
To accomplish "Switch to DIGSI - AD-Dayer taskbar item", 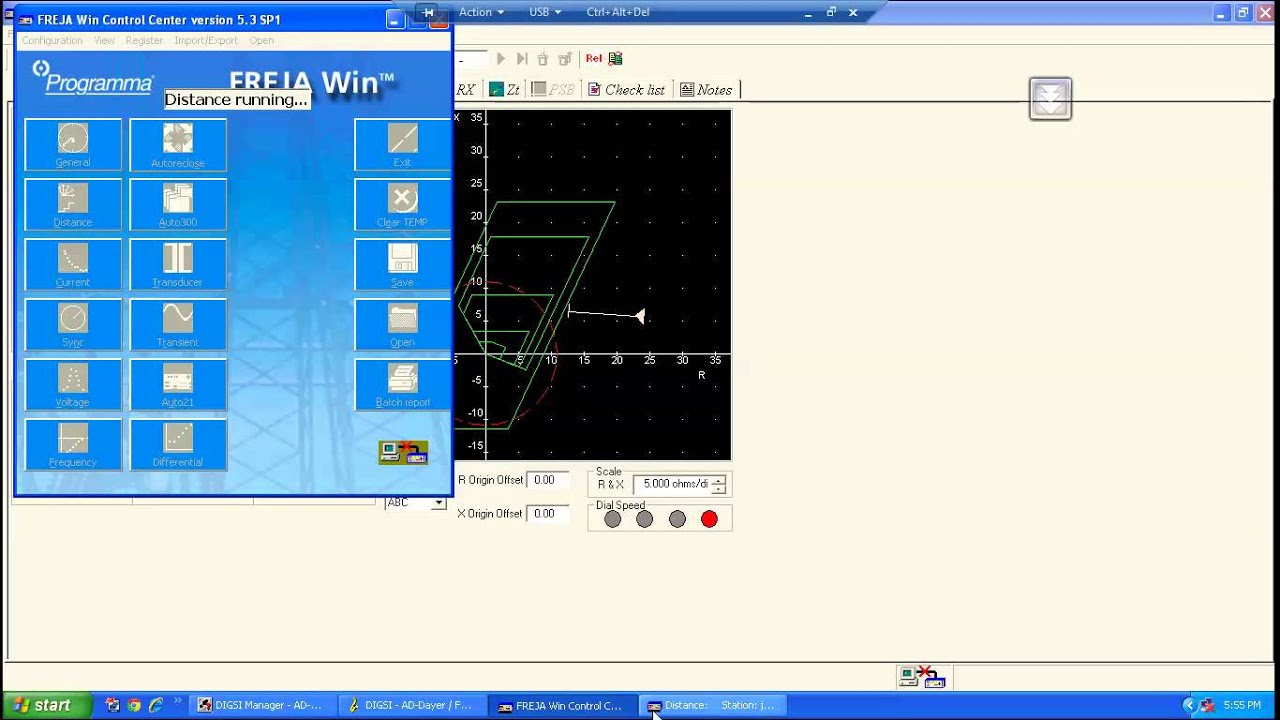I will 412,705.
